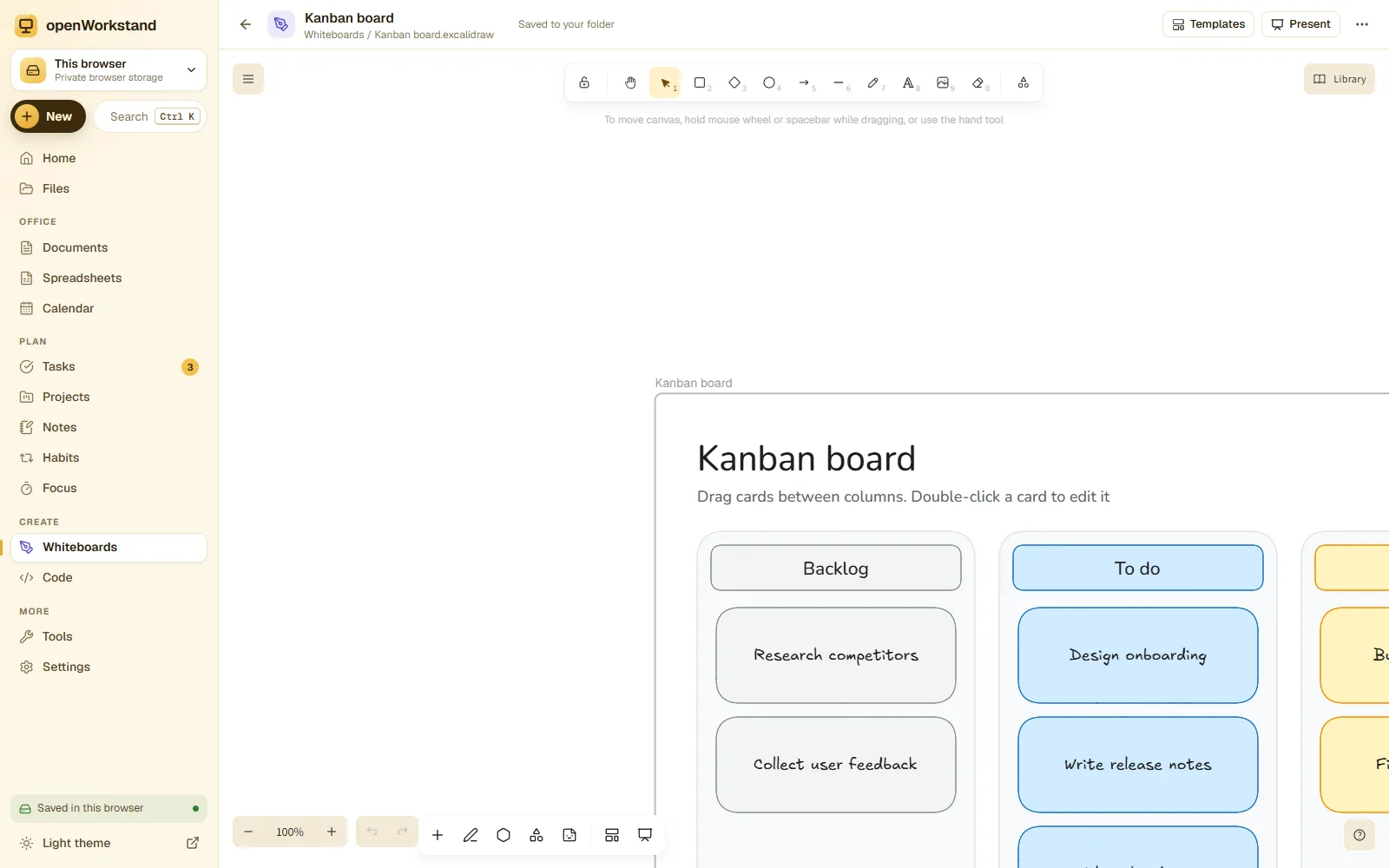1389x868 pixels.
Task: Start Present mode
Action: (x=1300, y=24)
